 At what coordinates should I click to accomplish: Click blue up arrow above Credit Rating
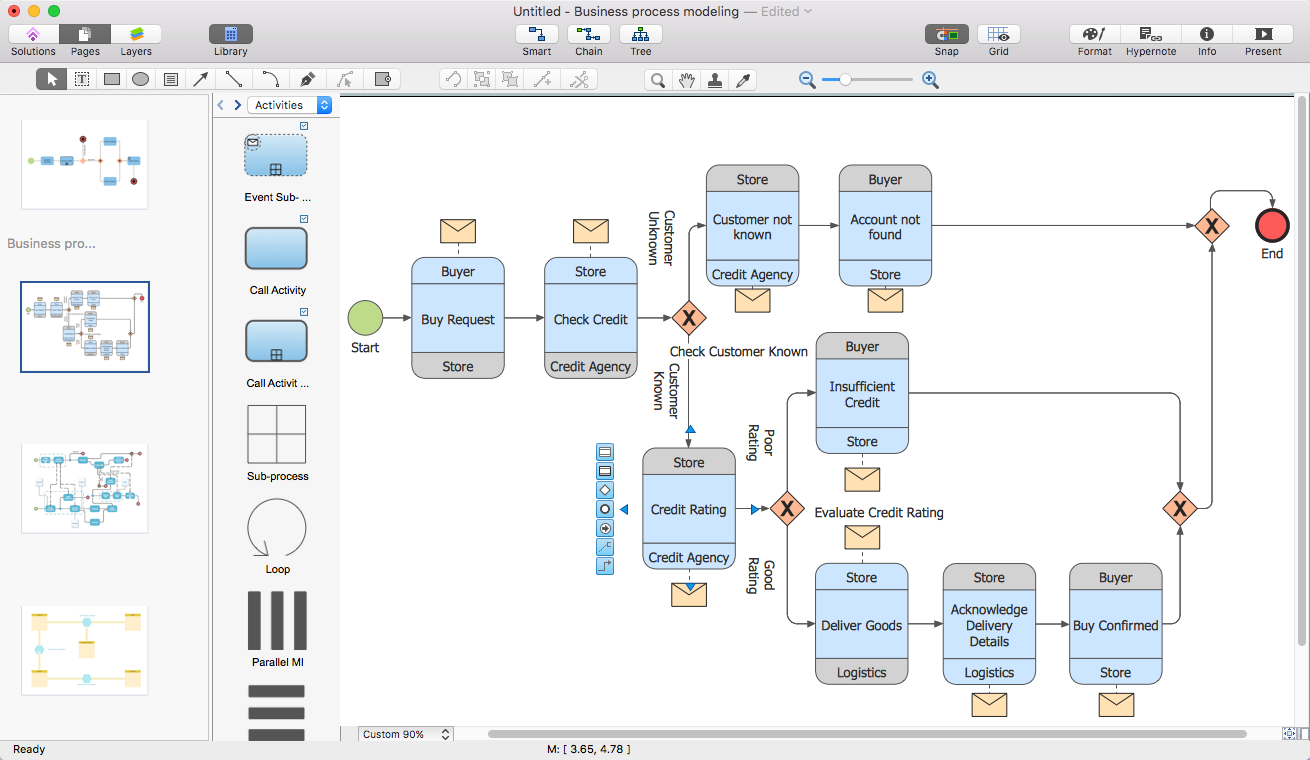click(689, 429)
